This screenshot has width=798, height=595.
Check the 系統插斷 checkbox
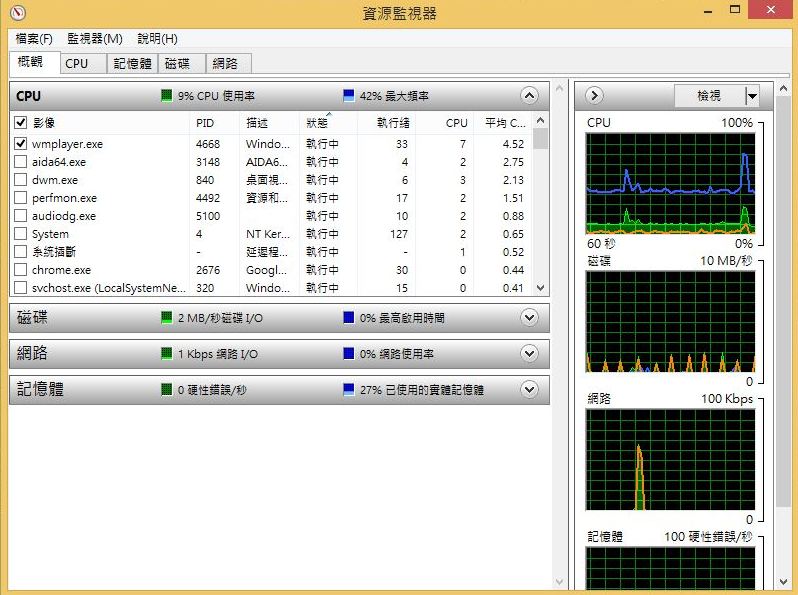(x=20, y=251)
